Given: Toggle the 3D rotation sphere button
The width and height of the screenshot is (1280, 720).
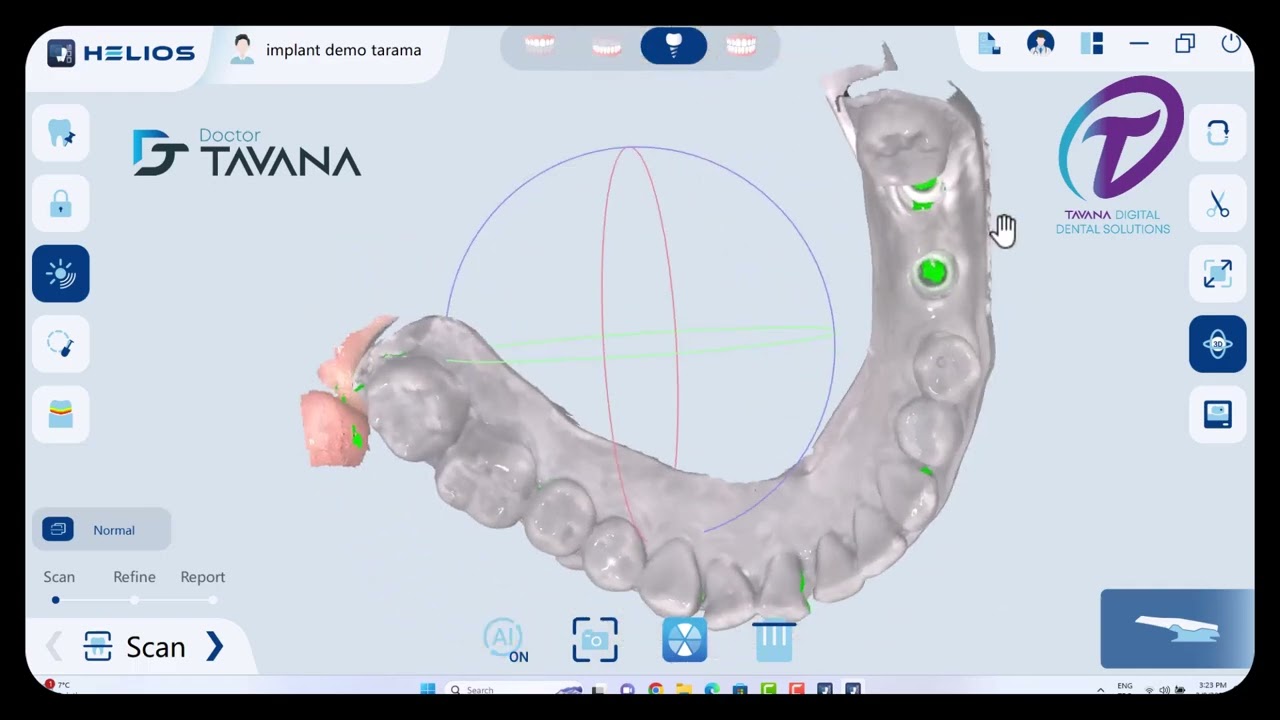Looking at the screenshot, I should tap(1218, 344).
